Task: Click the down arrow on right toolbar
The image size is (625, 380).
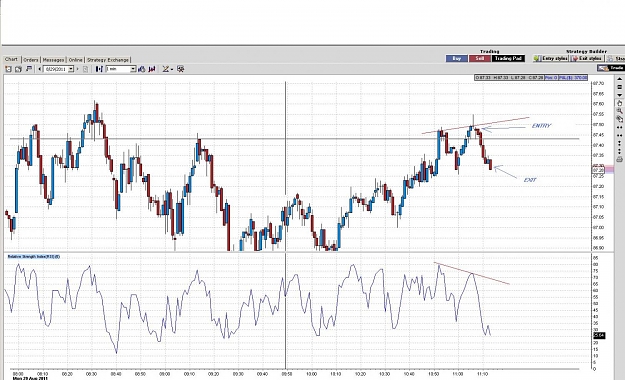Action: pyautogui.click(x=619, y=95)
